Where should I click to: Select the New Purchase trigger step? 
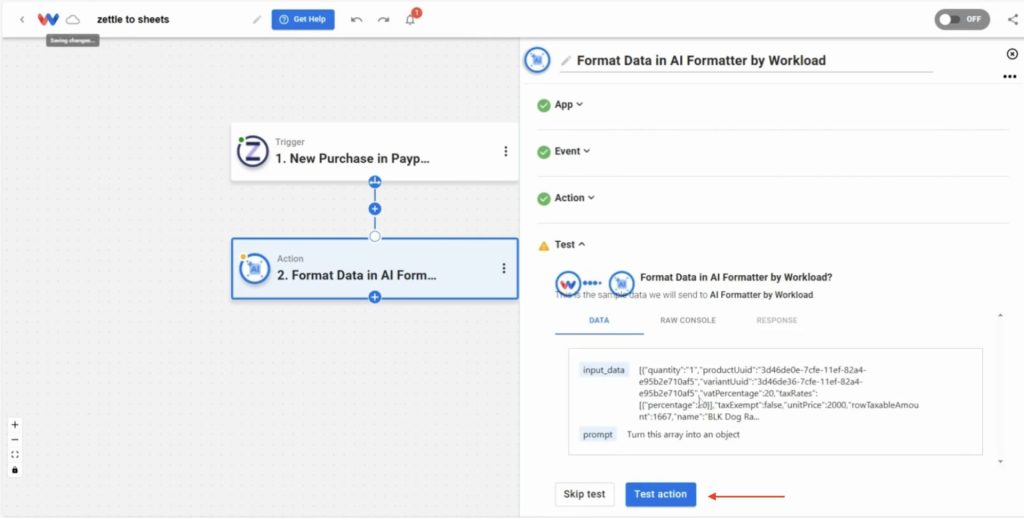[x=374, y=152]
